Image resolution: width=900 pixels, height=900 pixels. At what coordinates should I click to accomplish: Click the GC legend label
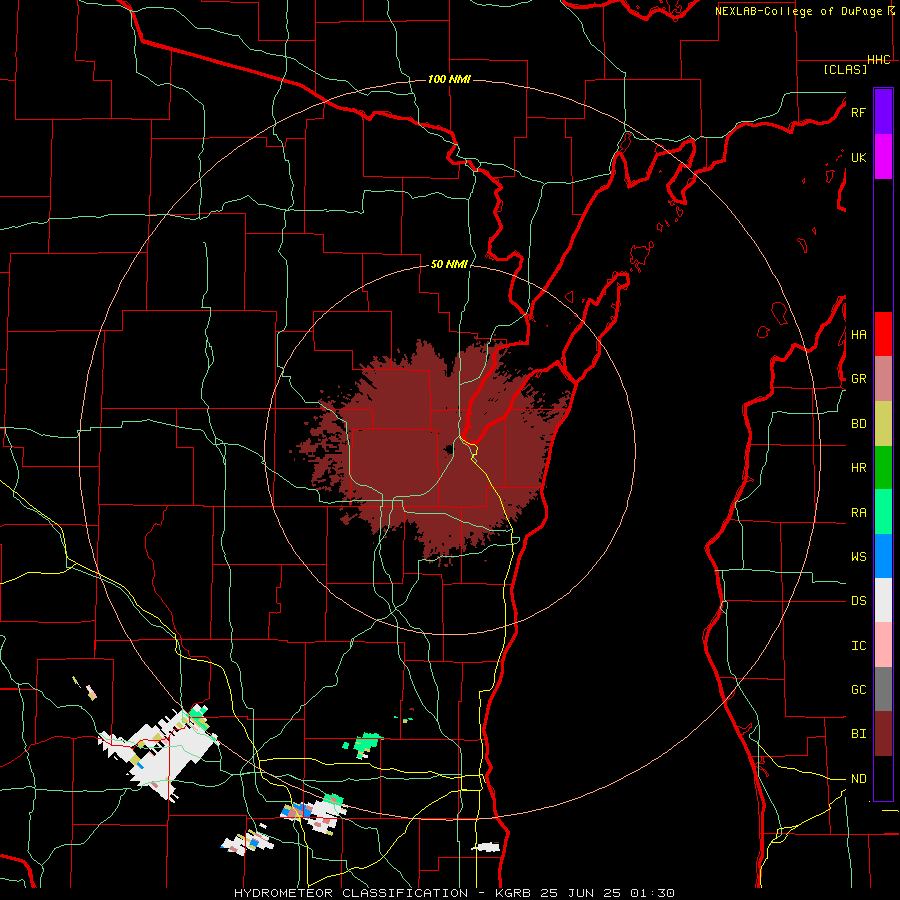tap(859, 689)
